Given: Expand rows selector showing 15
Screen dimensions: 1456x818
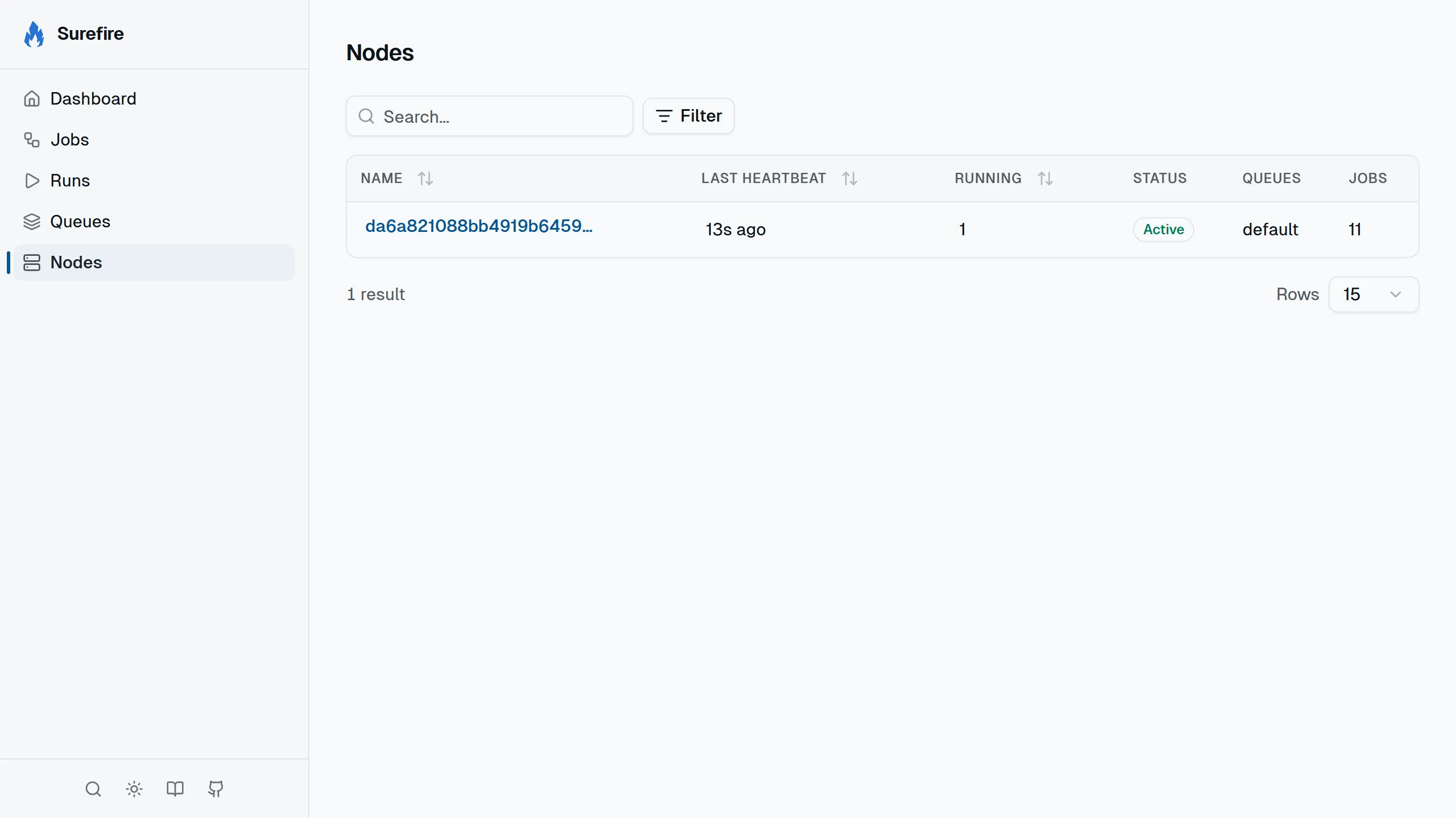Looking at the screenshot, I should point(1374,294).
